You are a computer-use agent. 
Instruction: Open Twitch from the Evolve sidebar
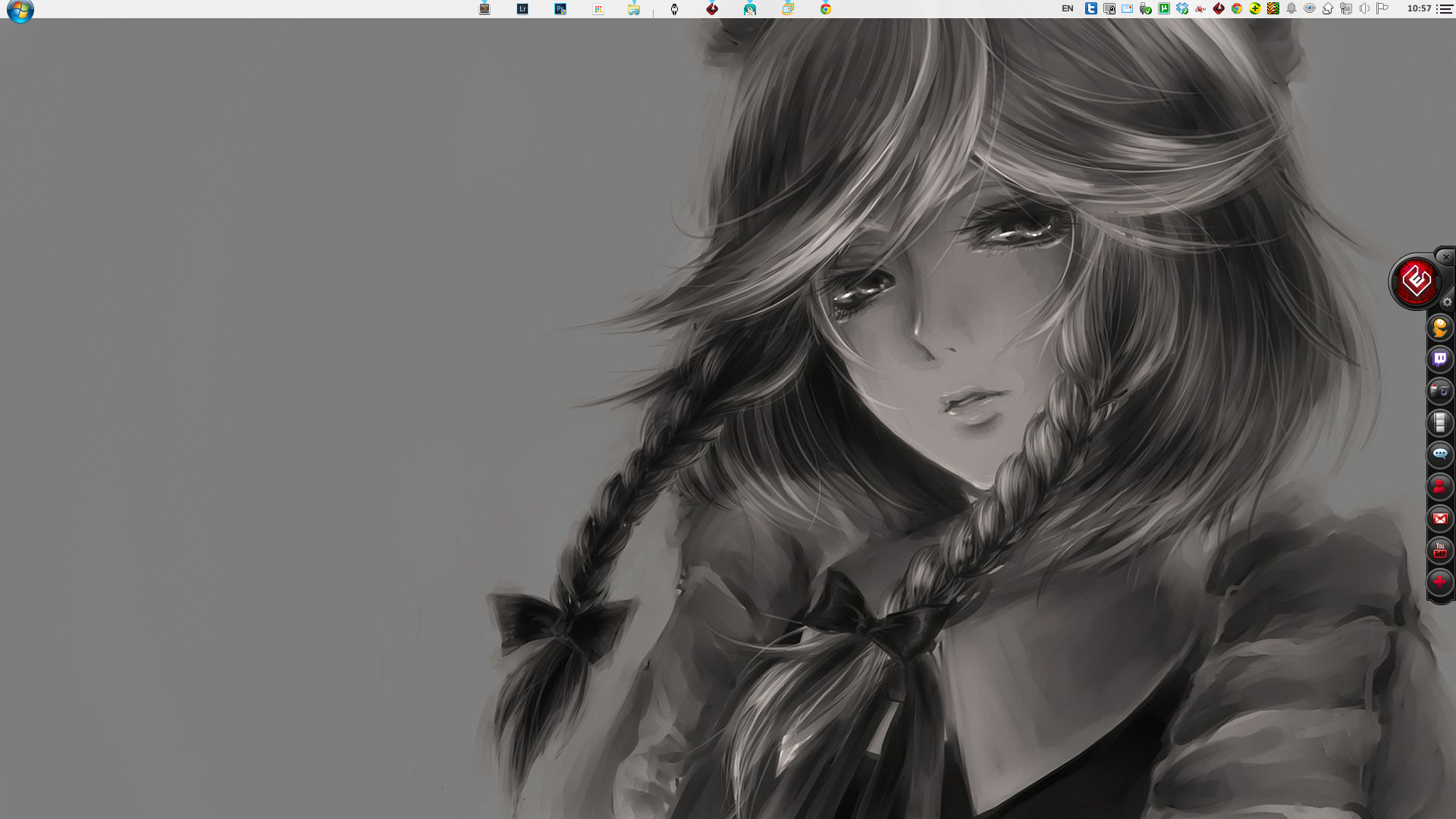coord(1439,359)
